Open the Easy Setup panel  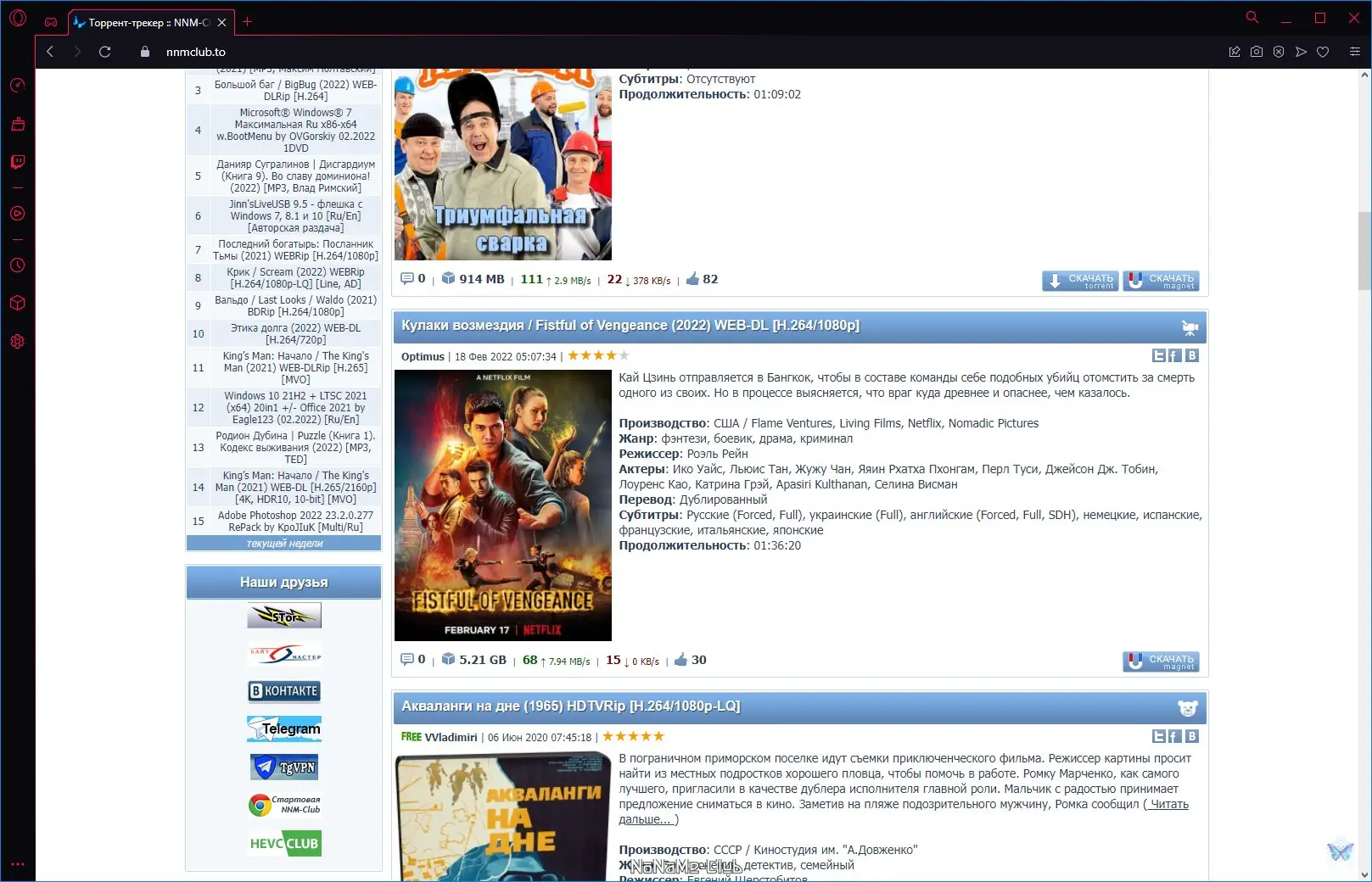click(x=1355, y=52)
